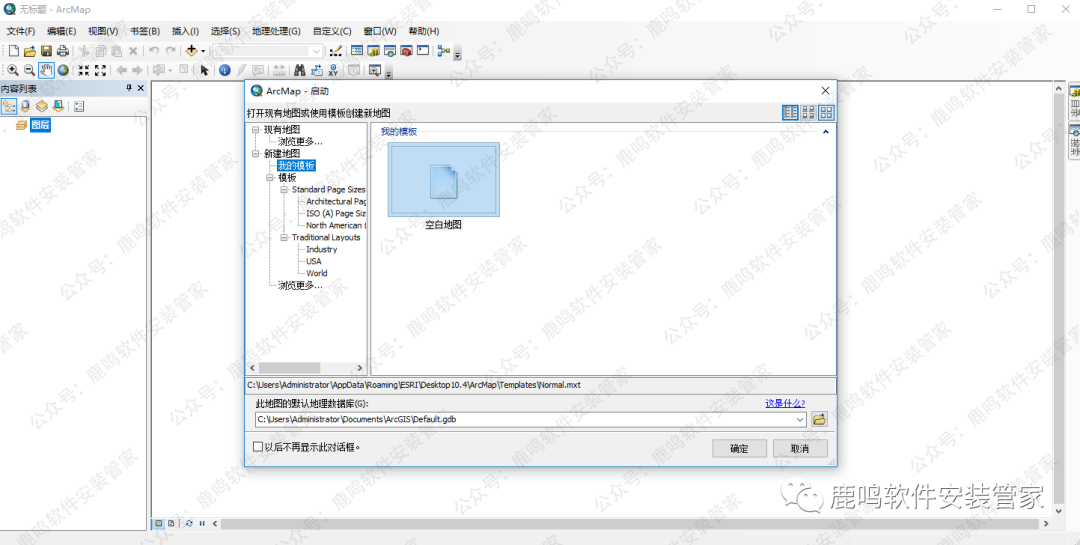
Task: Collapse the 模板 tree node
Action: click(270, 178)
